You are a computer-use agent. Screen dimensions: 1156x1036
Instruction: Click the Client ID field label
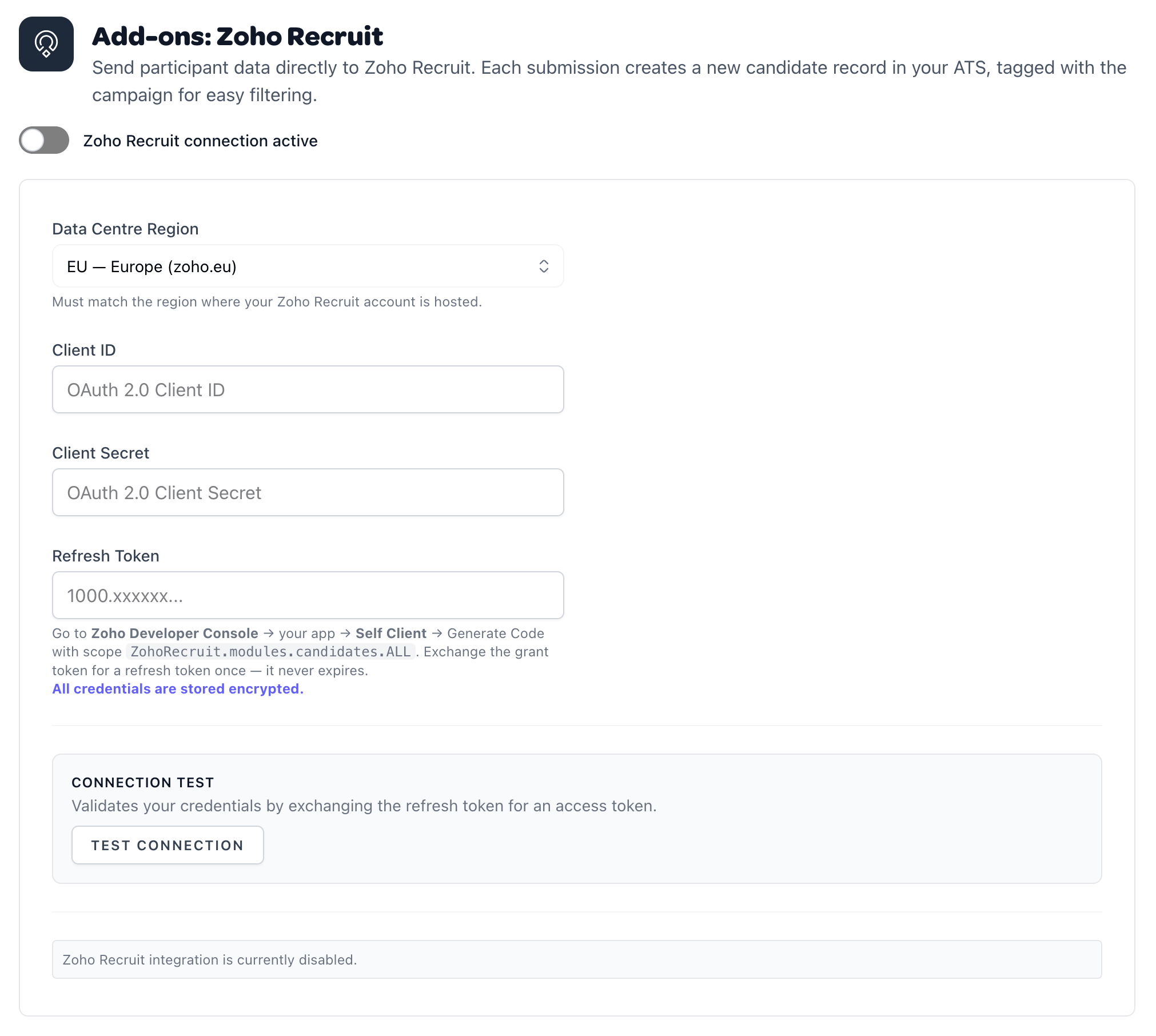point(84,350)
